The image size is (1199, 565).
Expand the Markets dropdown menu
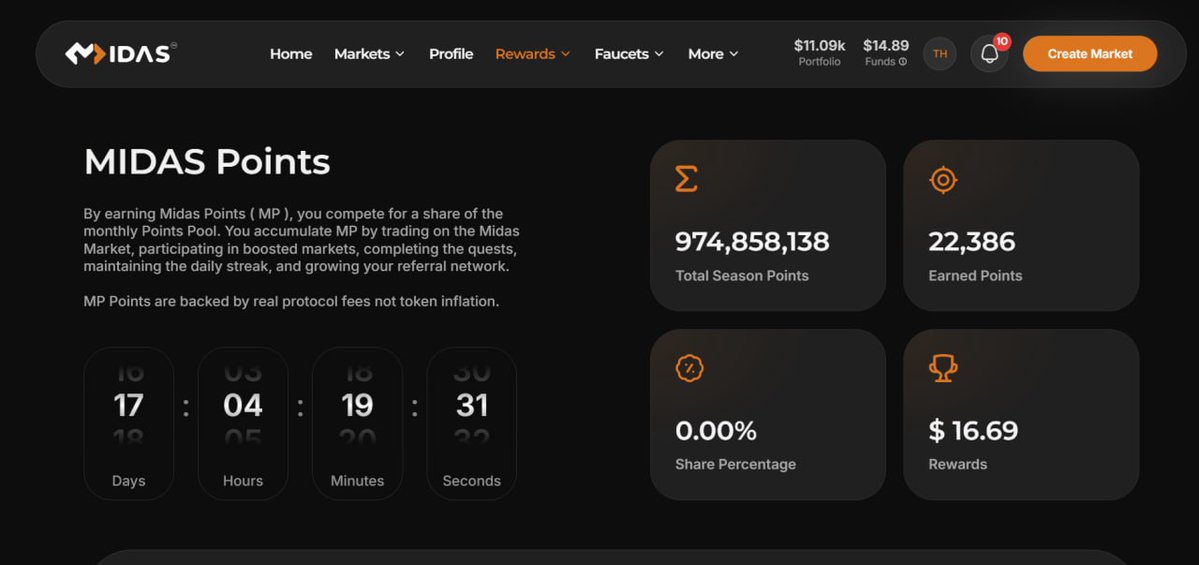click(x=369, y=54)
